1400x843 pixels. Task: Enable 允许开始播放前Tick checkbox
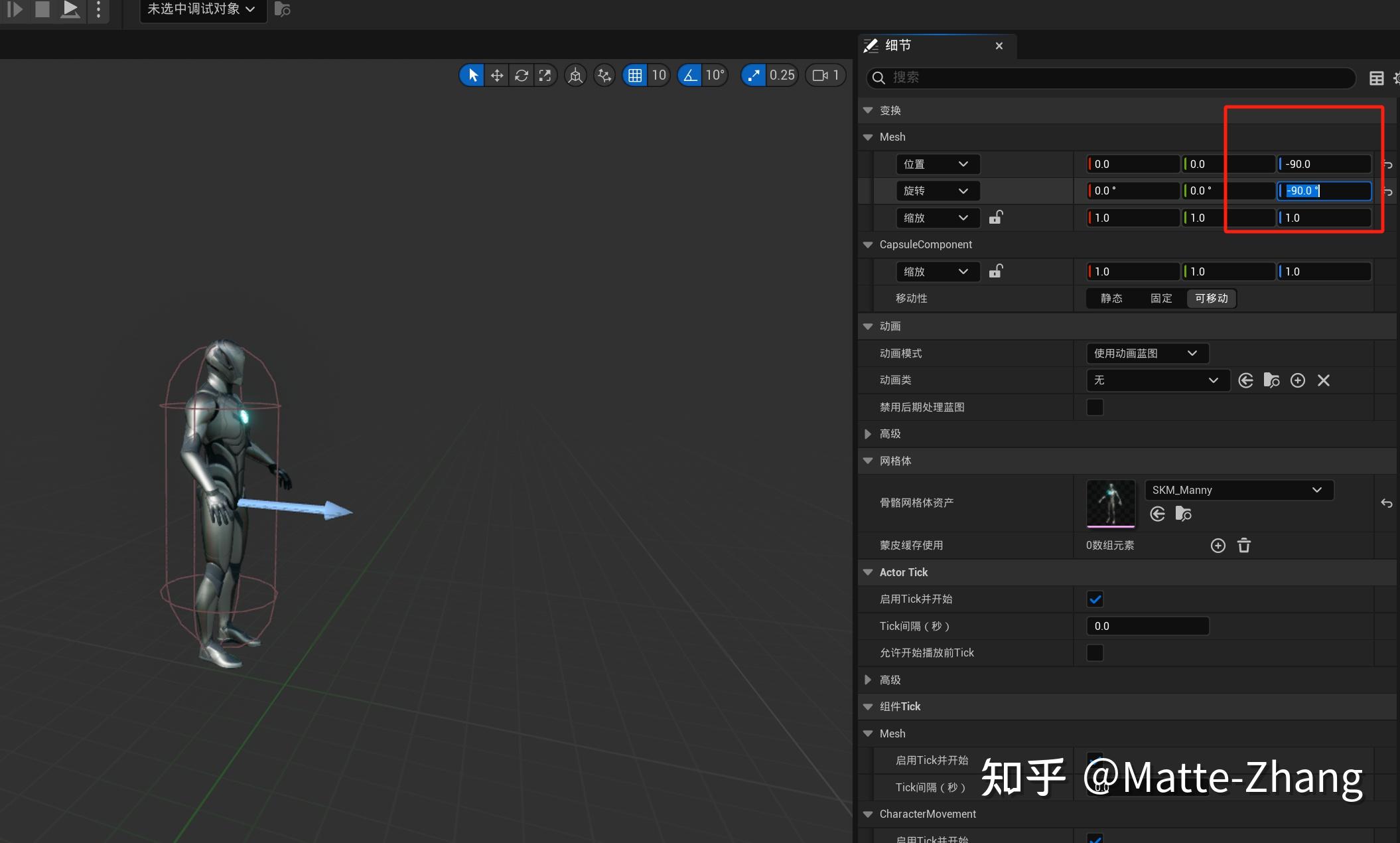point(1094,652)
